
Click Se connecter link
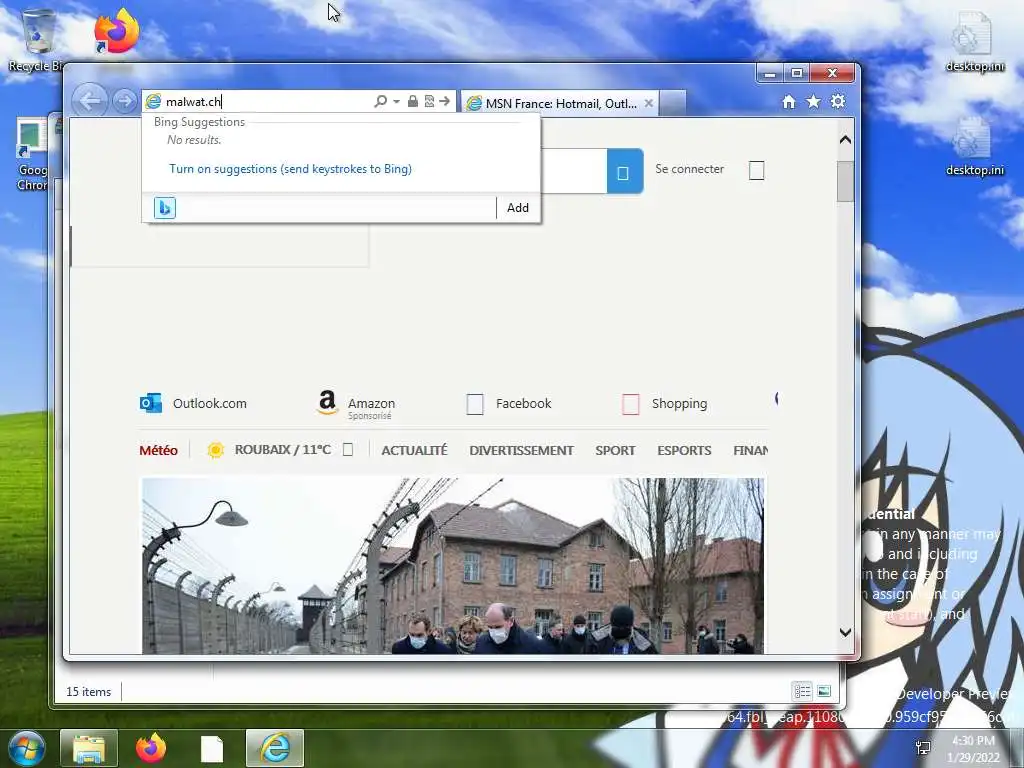click(689, 169)
